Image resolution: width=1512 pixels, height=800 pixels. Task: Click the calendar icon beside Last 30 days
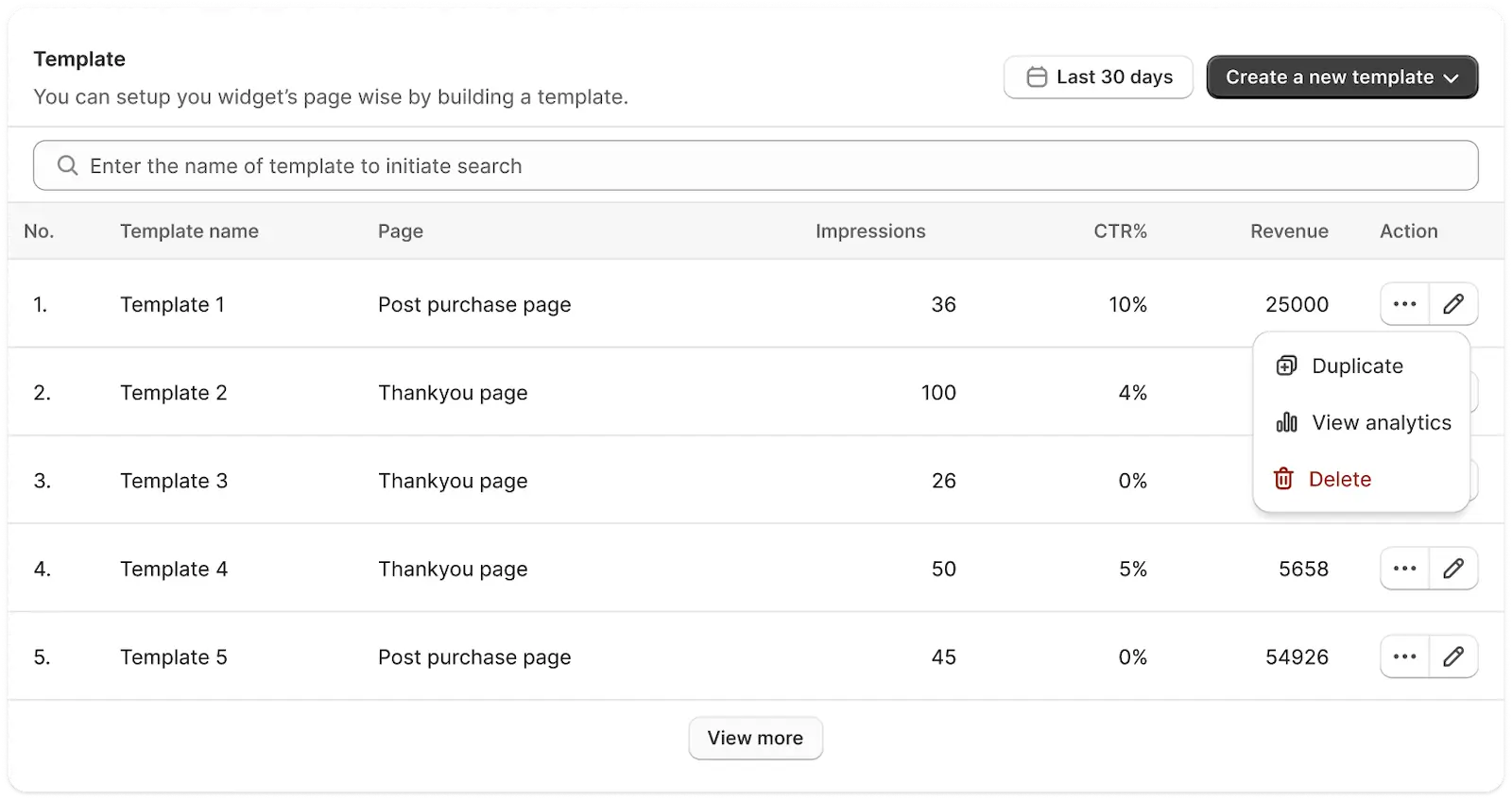[1037, 77]
